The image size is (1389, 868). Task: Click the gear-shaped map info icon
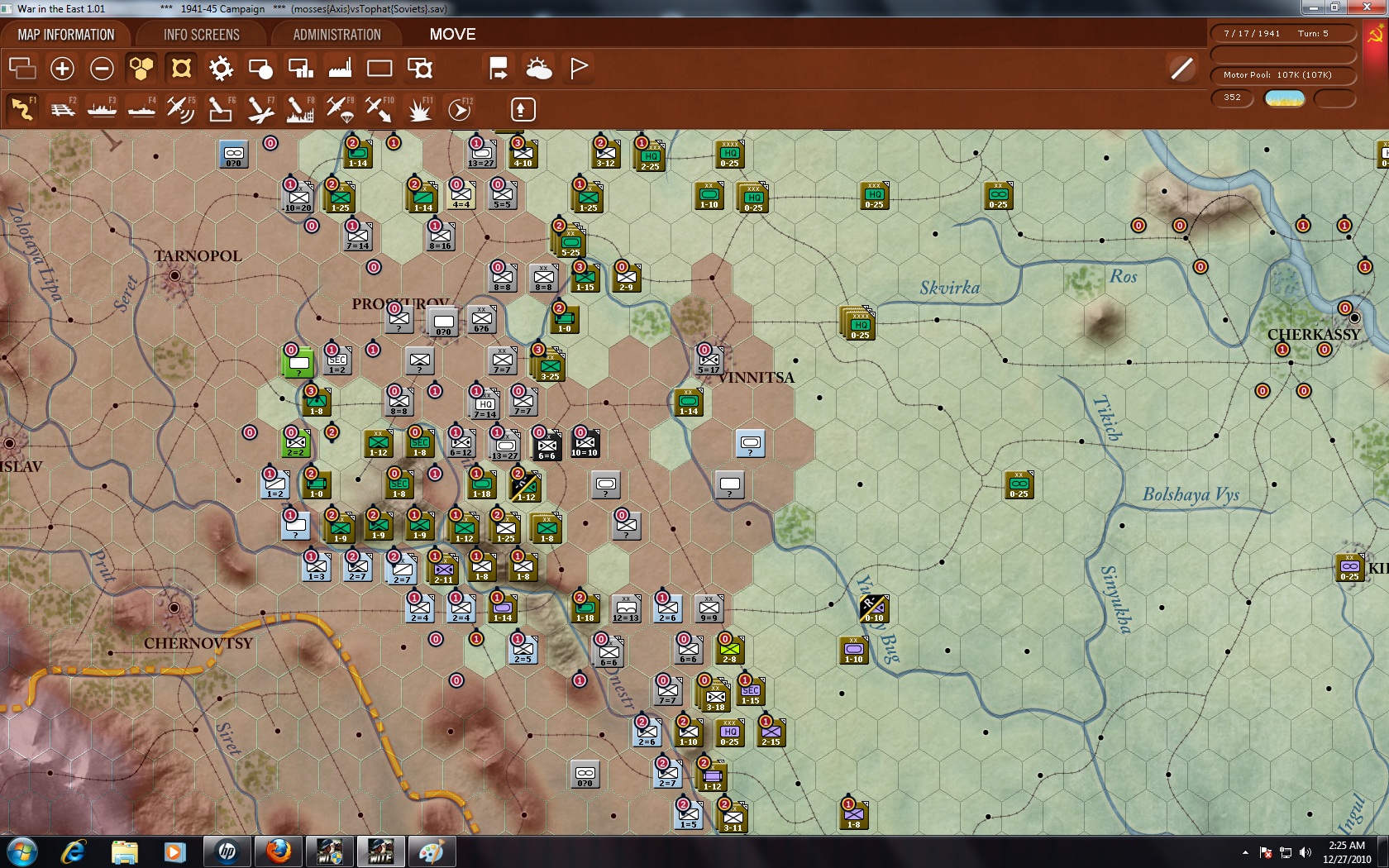tap(221, 68)
